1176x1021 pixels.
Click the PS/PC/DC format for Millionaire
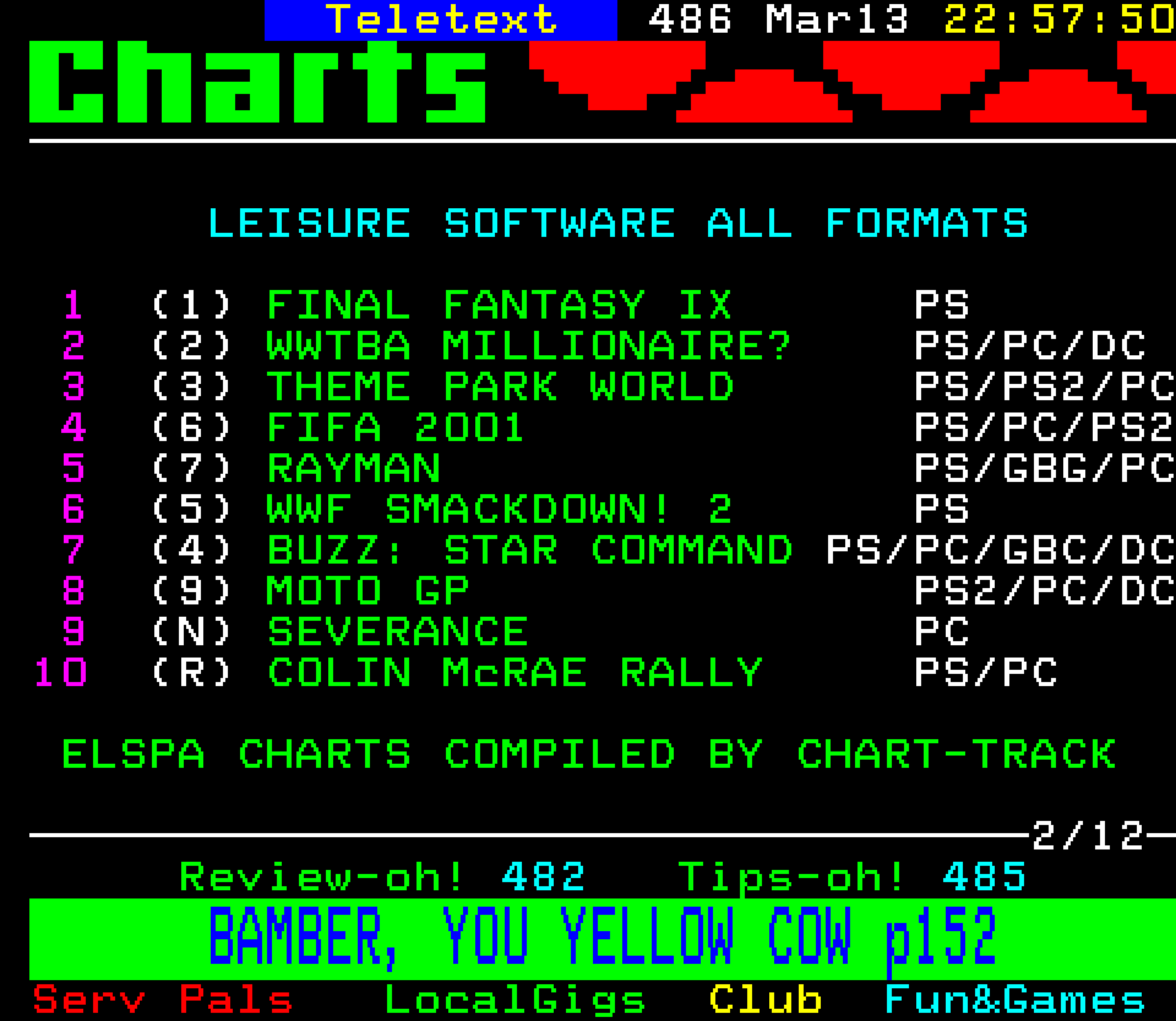pos(1030,346)
